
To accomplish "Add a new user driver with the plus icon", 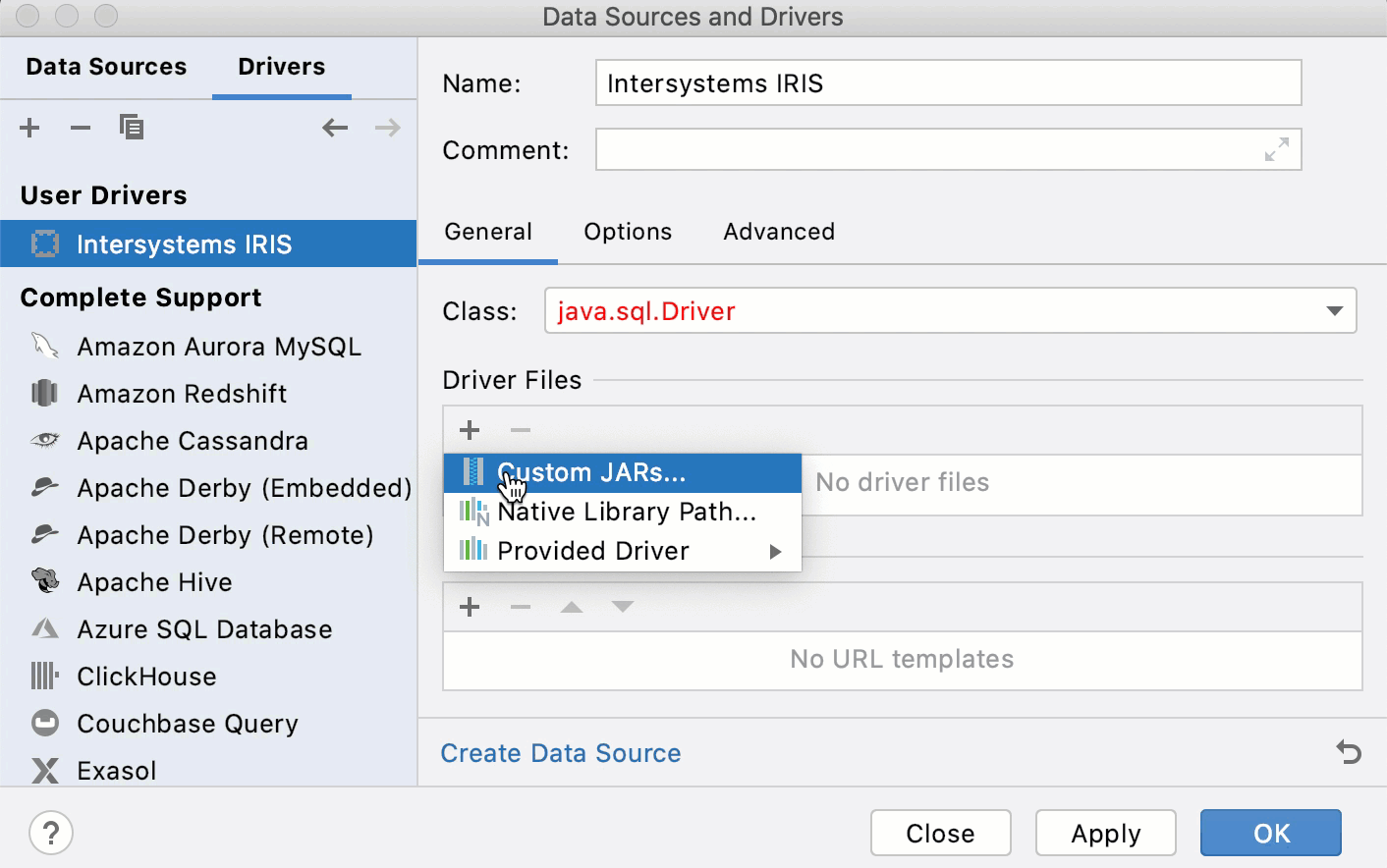I will coord(29,128).
